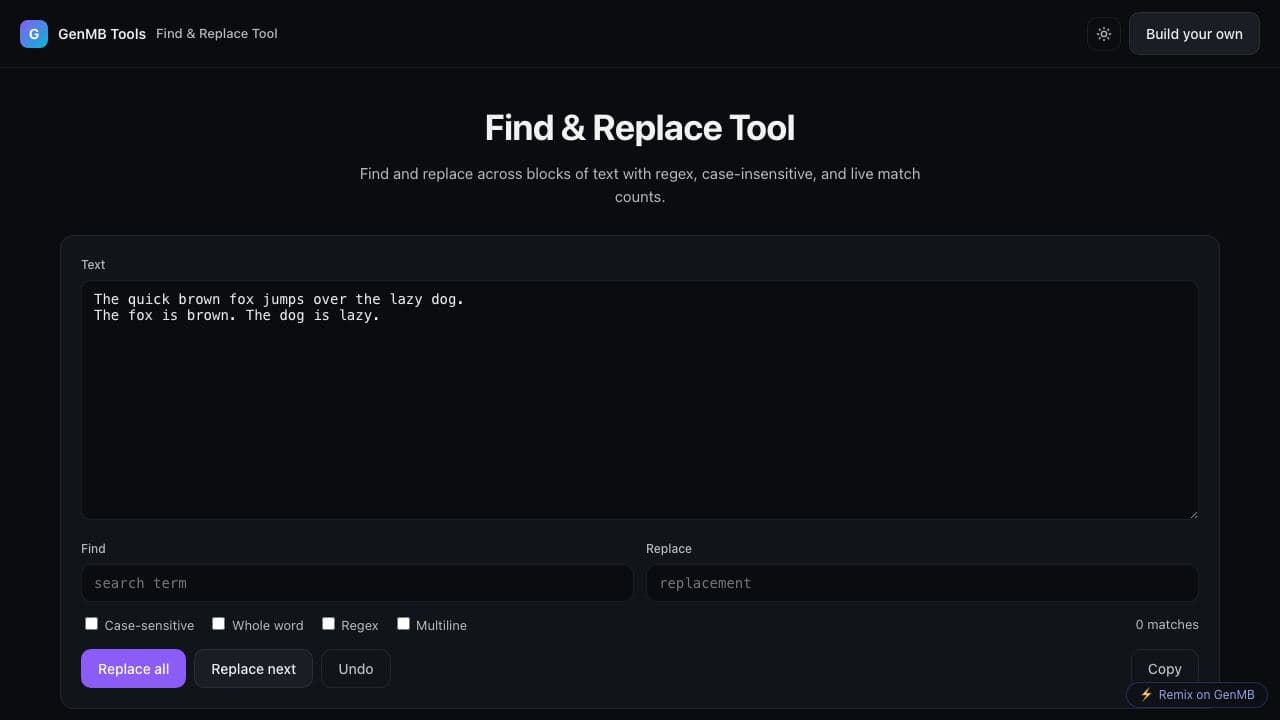Click the line 'The quick brown fox jumps'
Image resolution: width=1280 pixels, height=720 pixels.
click(x=199, y=299)
